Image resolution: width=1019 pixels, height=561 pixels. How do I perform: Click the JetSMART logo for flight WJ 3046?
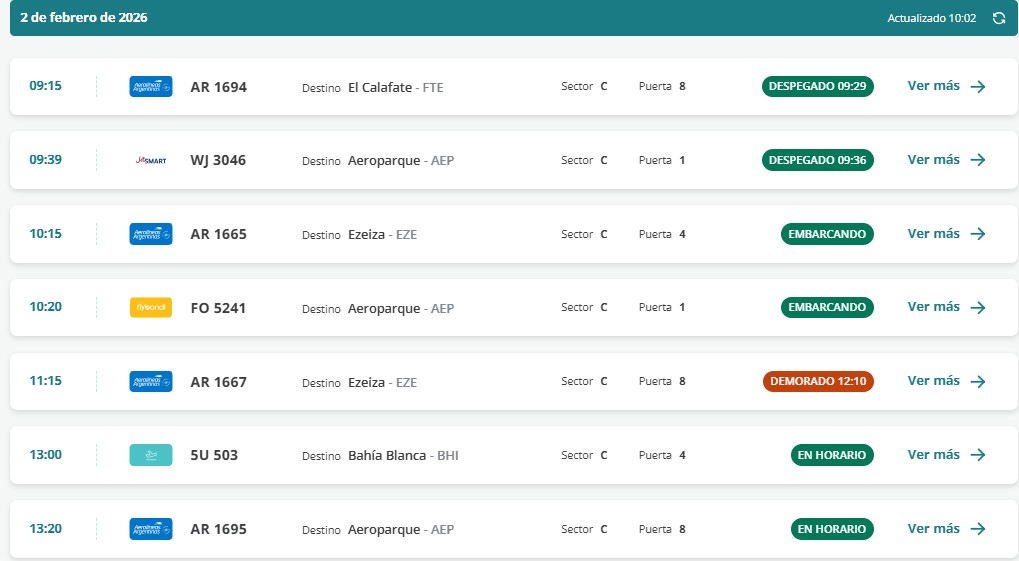151,160
